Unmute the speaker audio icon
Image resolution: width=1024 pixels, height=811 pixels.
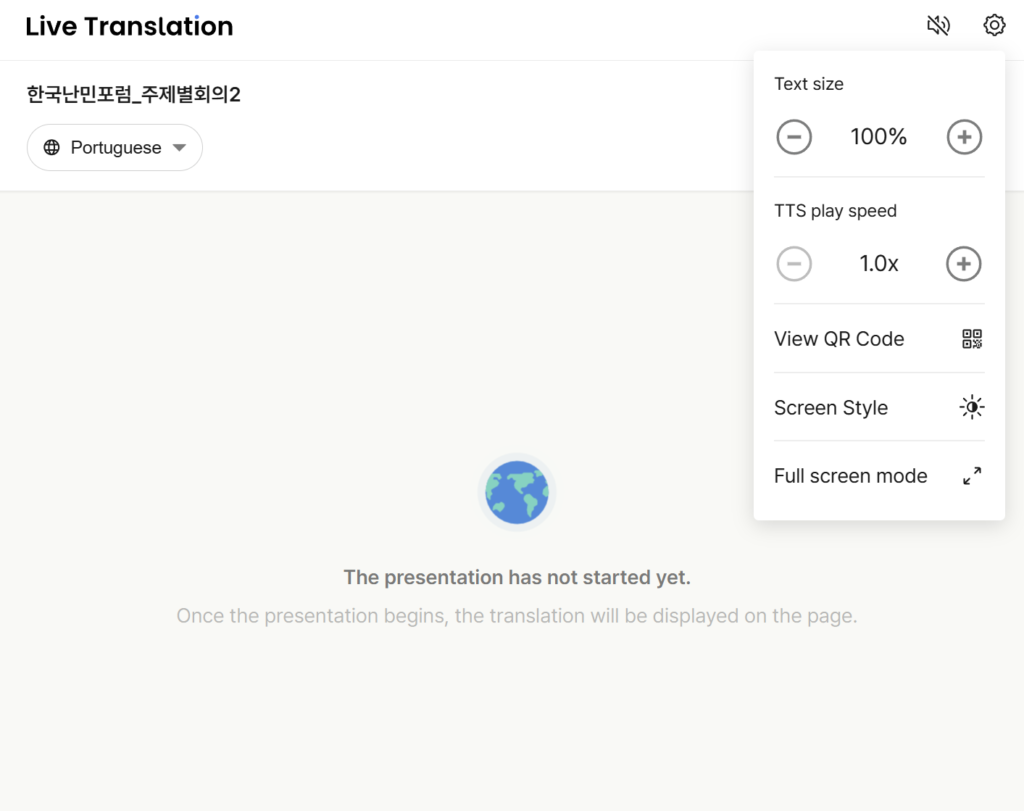[x=938, y=26]
